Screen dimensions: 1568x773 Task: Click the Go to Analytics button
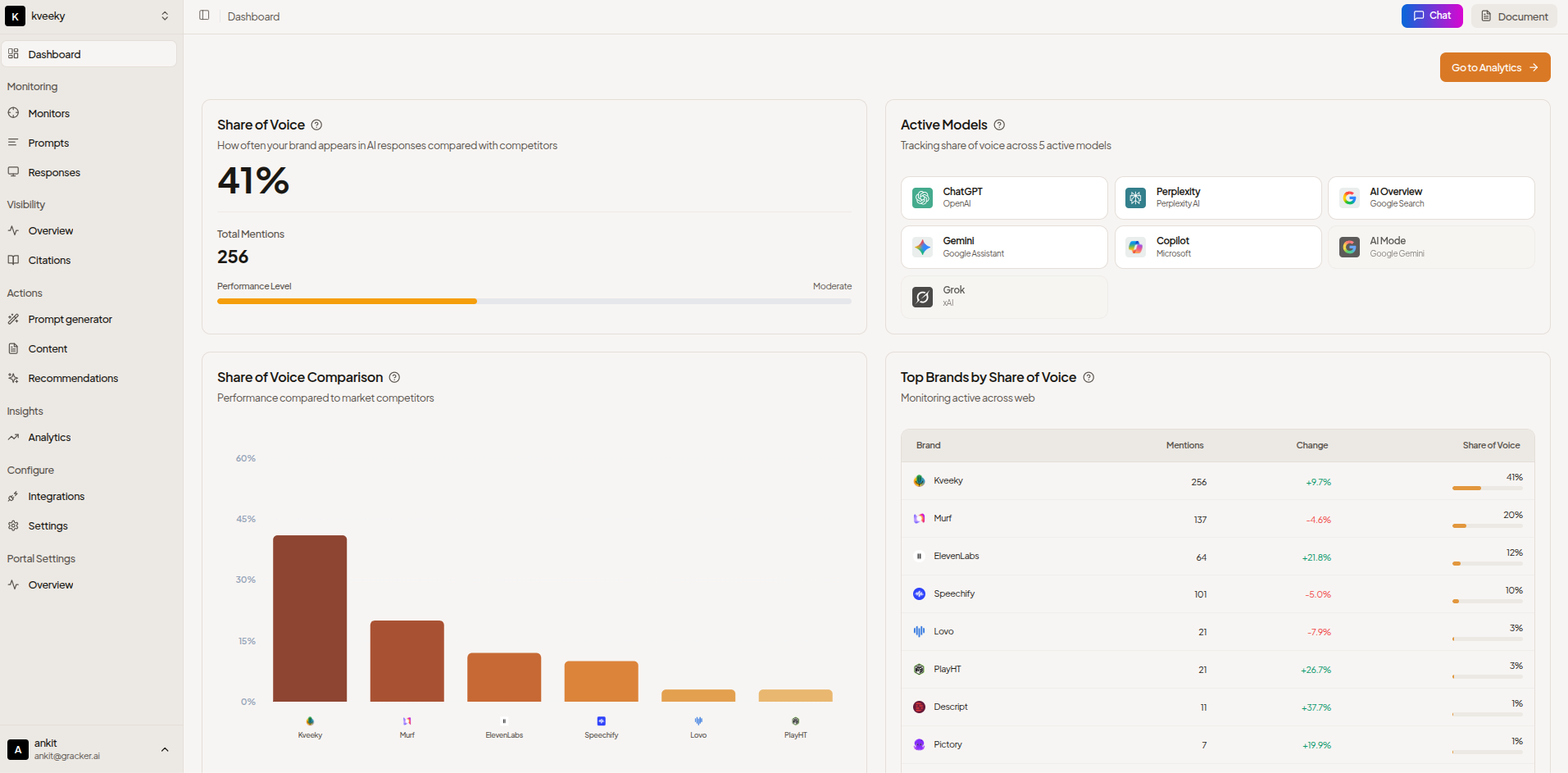point(1494,68)
